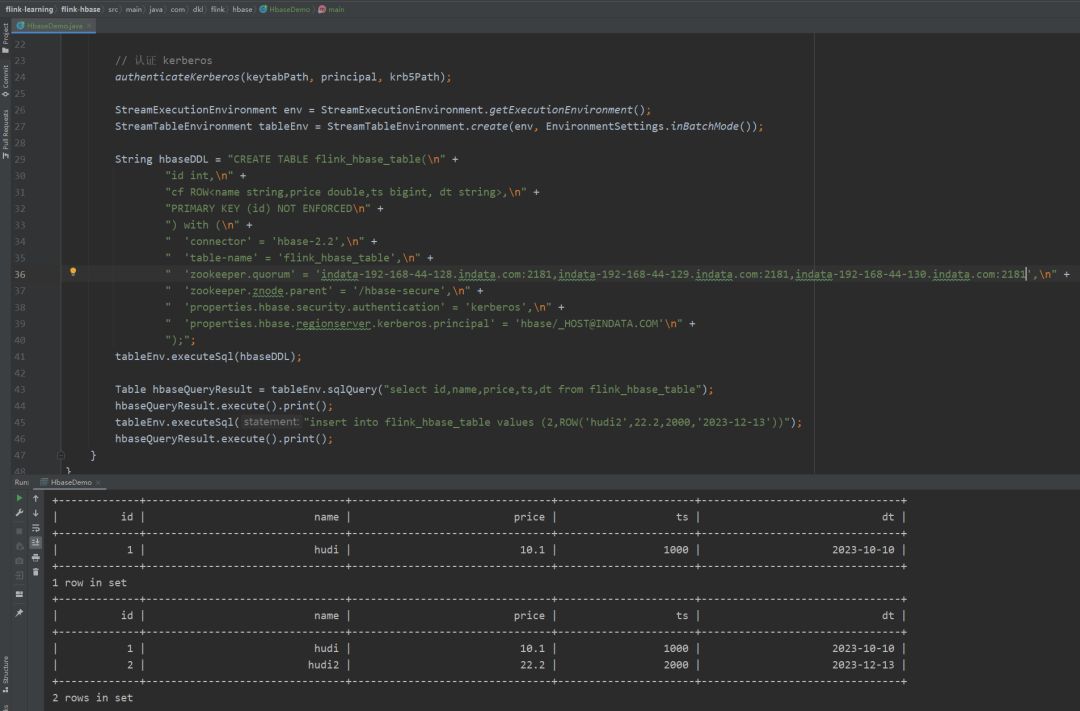This screenshot has width=1080, height=711.
Task: Open run configuration via the wrench icon
Action: [18, 512]
